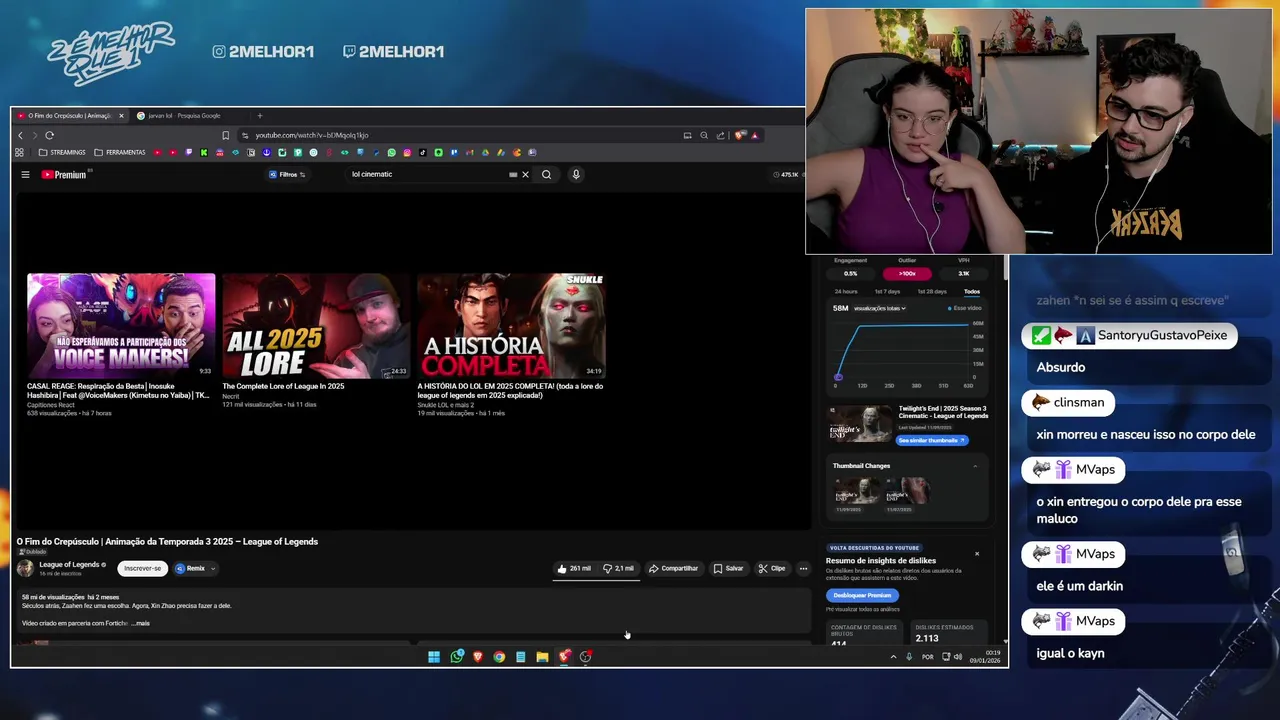Open Chrome from the taskbar
This screenshot has height=720, width=1280.
coord(499,657)
